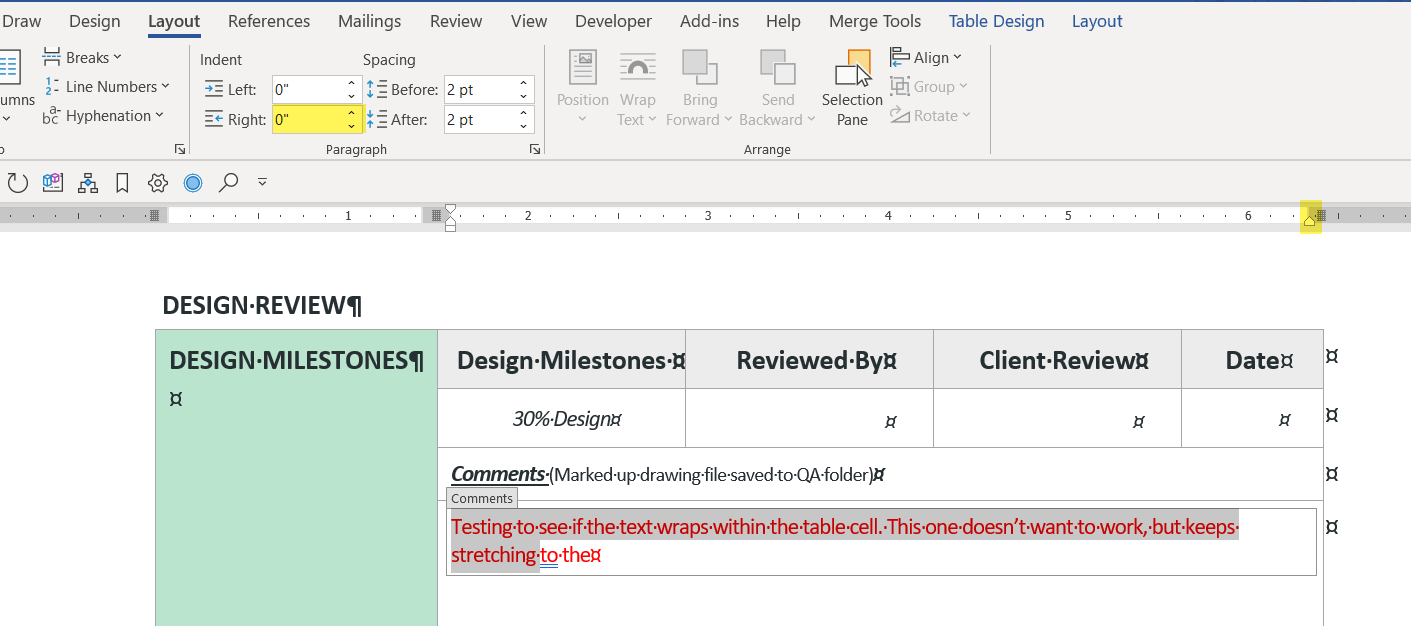Viewport: 1411px width, 626px height.
Task: Open Send Backward dropdown arrow
Action: pyautogui.click(x=811, y=120)
